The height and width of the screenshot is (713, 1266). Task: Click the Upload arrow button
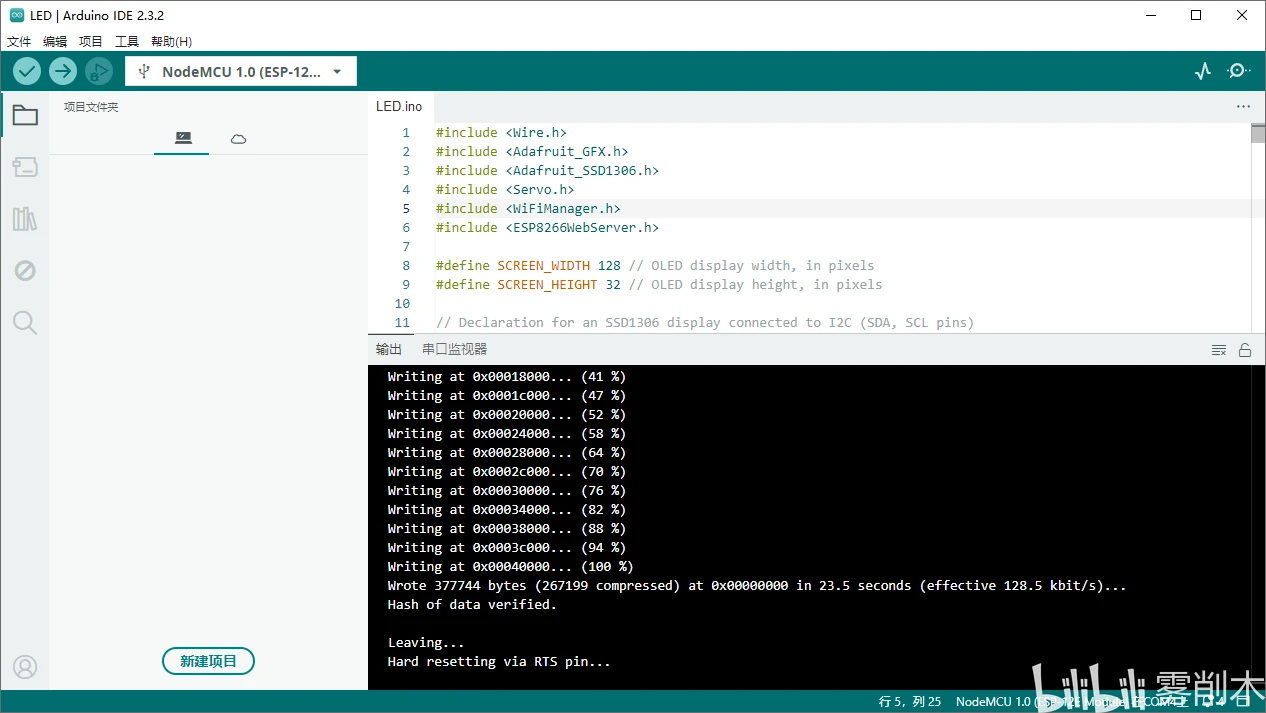point(63,71)
